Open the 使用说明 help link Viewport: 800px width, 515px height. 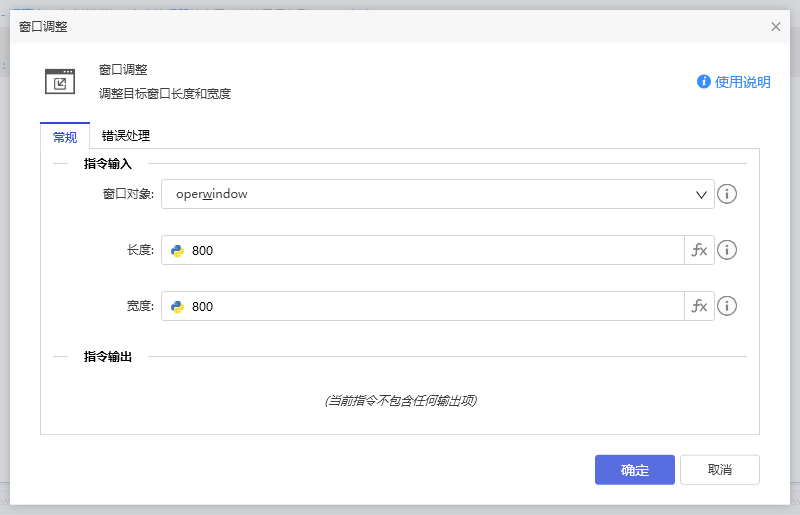[743, 82]
